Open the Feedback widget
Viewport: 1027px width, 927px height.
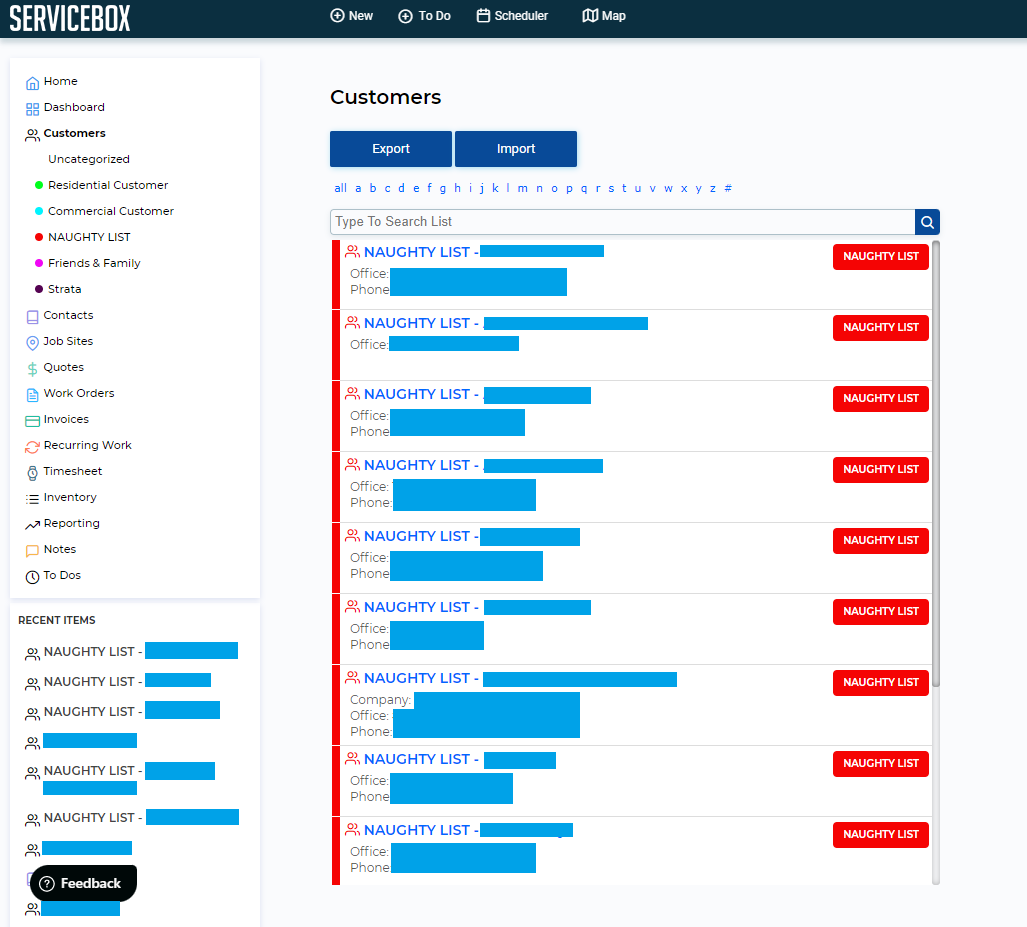(x=83, y=883)
